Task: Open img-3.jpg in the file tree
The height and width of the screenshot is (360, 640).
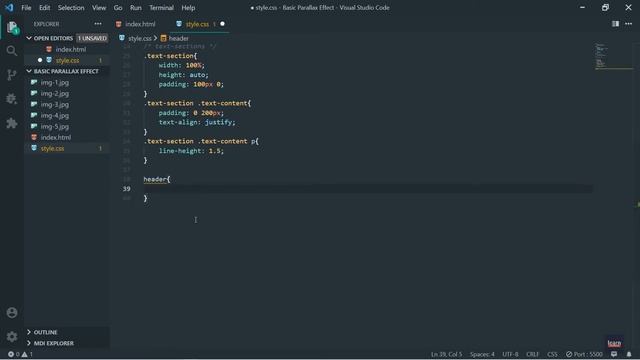Action: 55,104
